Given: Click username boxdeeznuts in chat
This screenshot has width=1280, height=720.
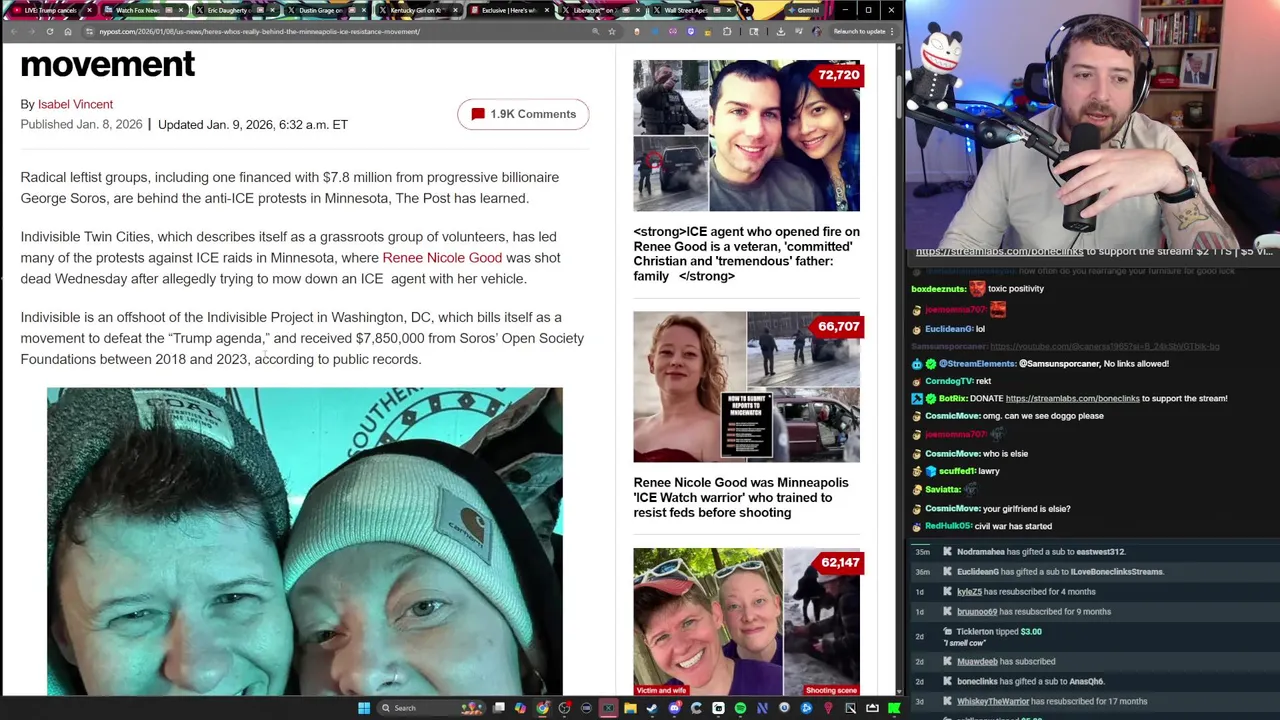Looking at the screenshot, I should pos(938,289).
